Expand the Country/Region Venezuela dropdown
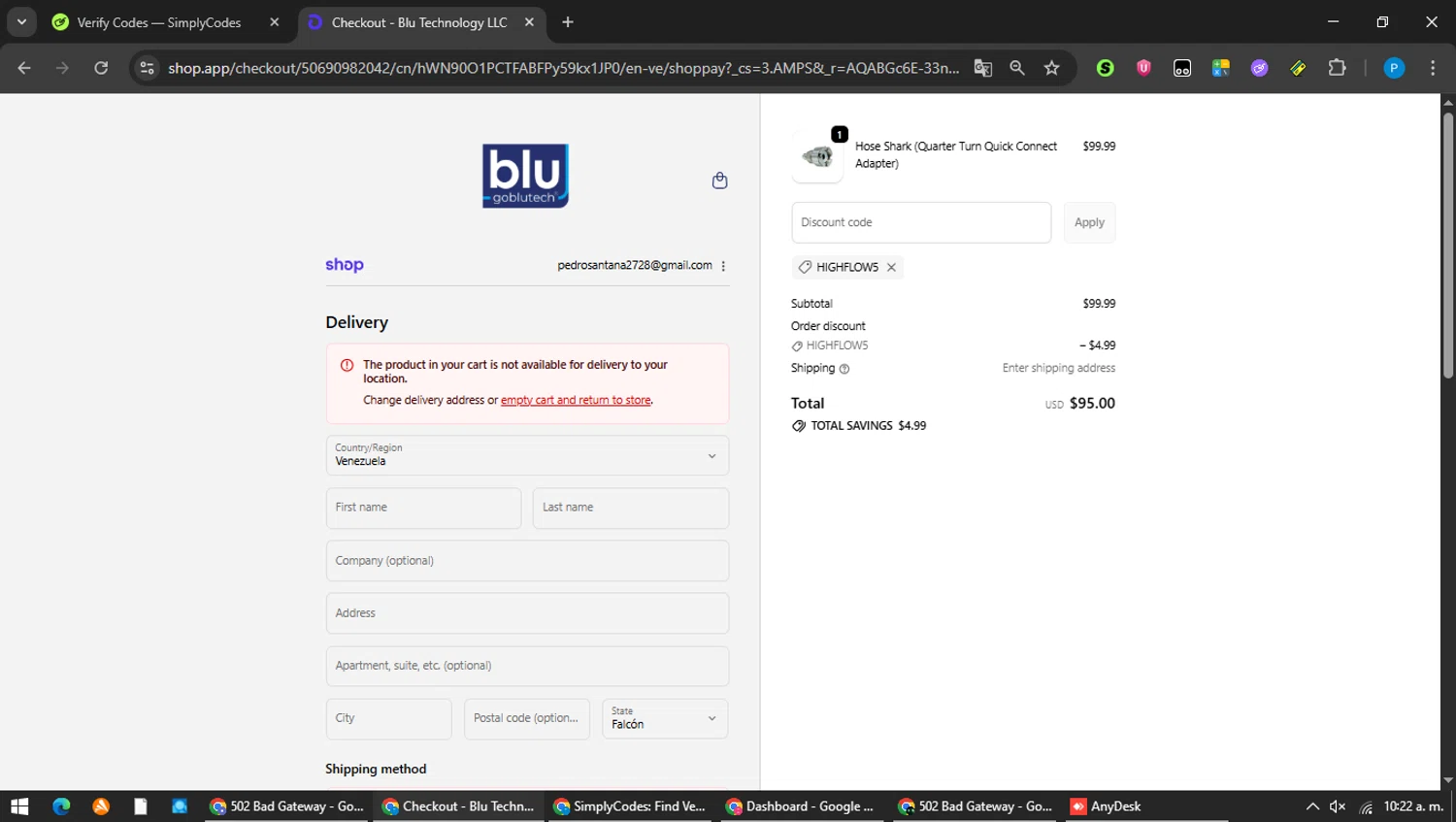This screenshot has width=1456, height=822. tap(527, 455)
